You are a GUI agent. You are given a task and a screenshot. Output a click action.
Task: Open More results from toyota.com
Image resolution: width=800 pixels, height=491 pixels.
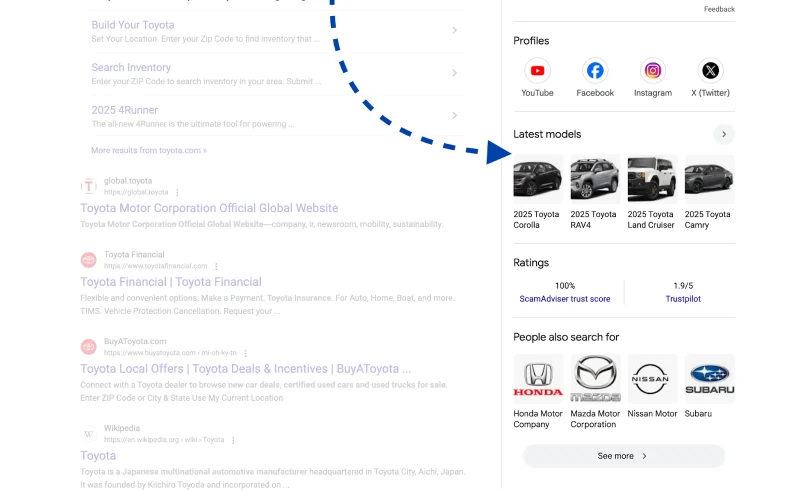(149, 151)
